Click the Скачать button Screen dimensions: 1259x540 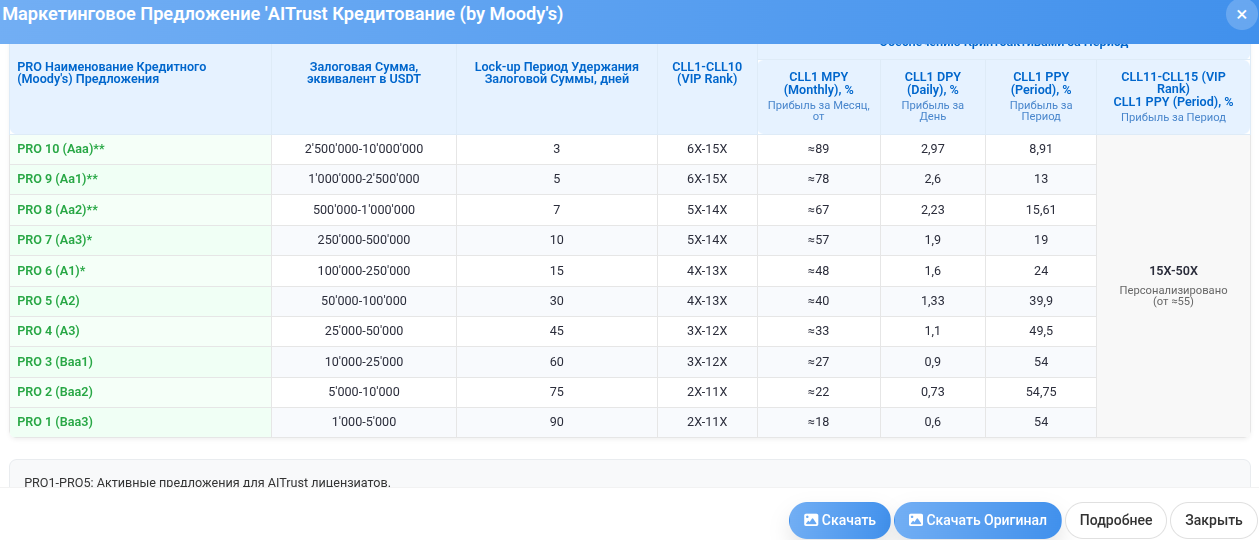point(840,520)
